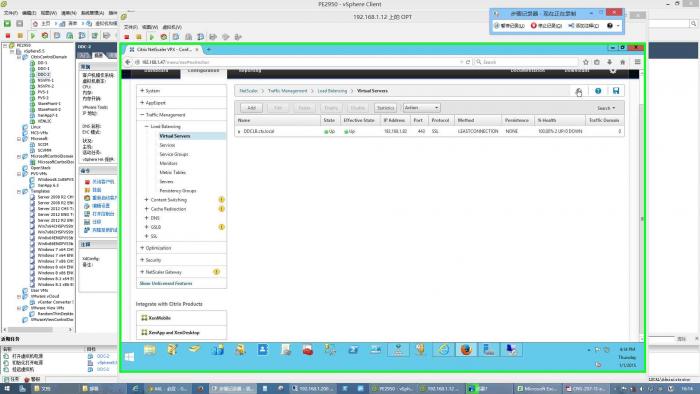Click the green power on icon in vSphere toolbar
This screenshot has width=700, height=394.
(33, 36)
